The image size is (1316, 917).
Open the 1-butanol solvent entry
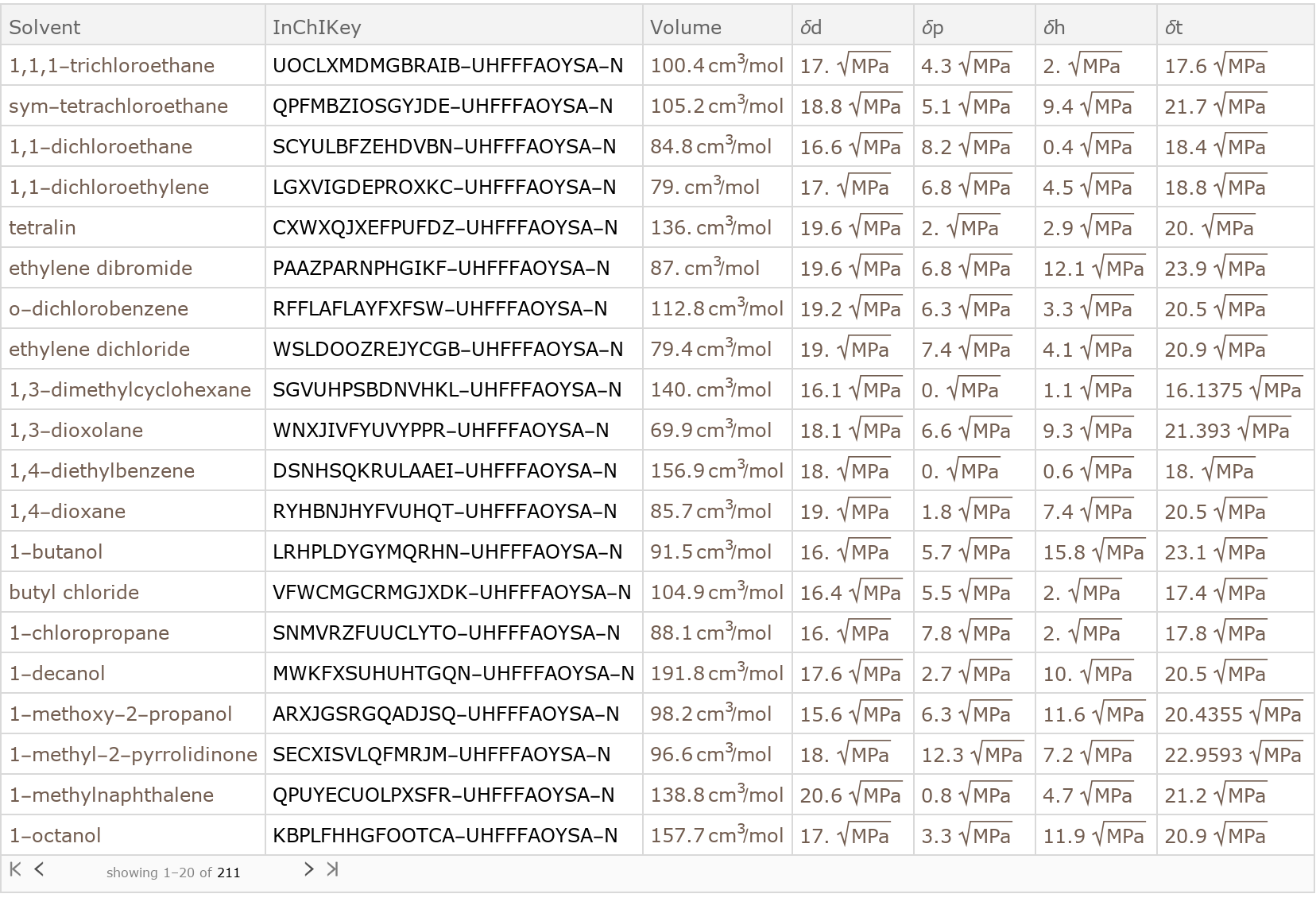(56, 551)
